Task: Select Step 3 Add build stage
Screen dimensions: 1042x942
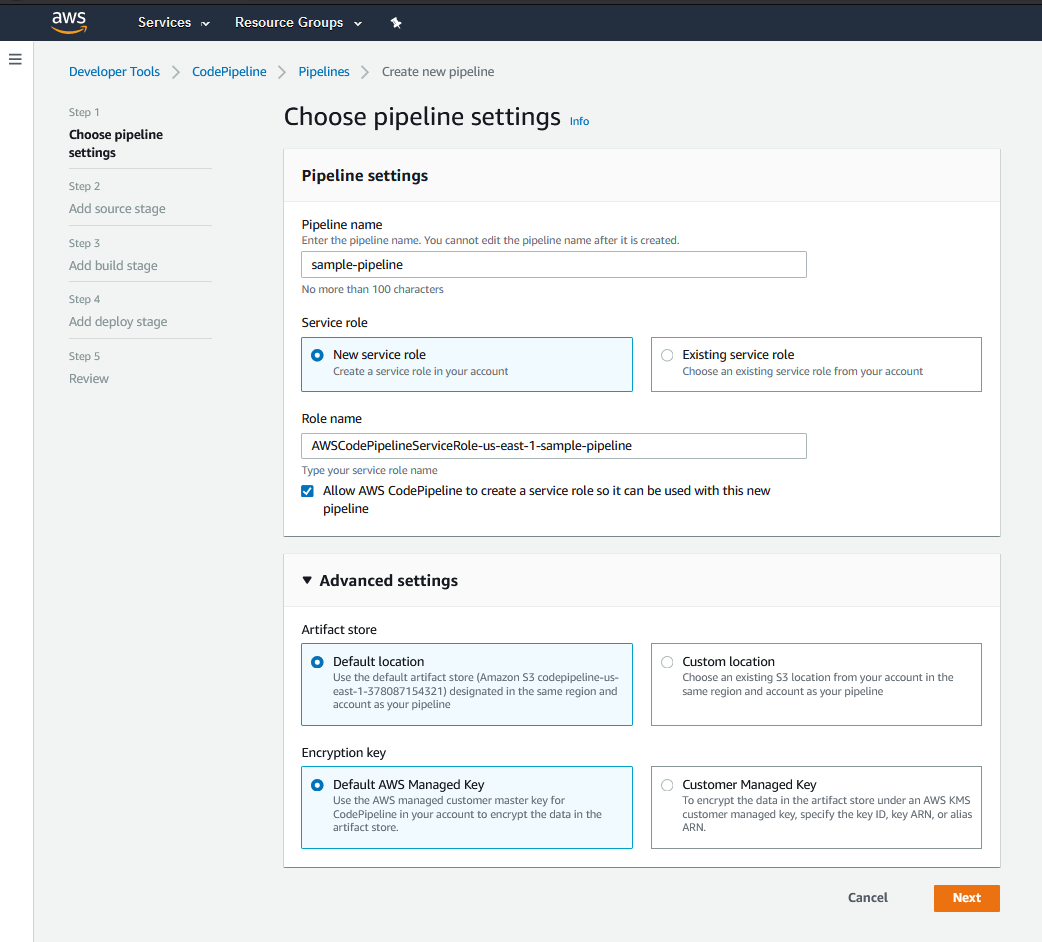Action: [x=113, y=266]
